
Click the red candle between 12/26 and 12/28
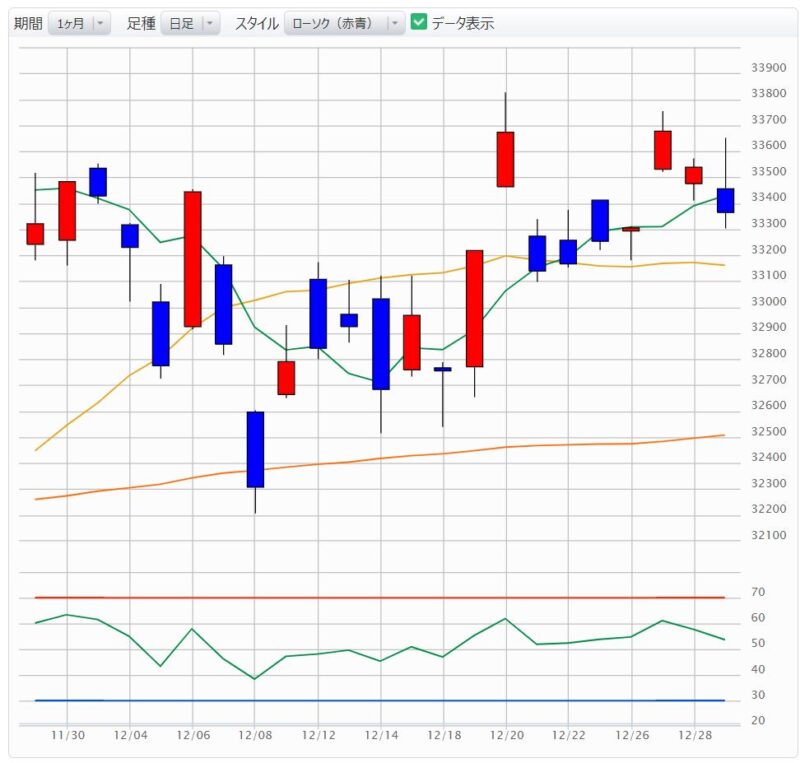click(662, 150)
